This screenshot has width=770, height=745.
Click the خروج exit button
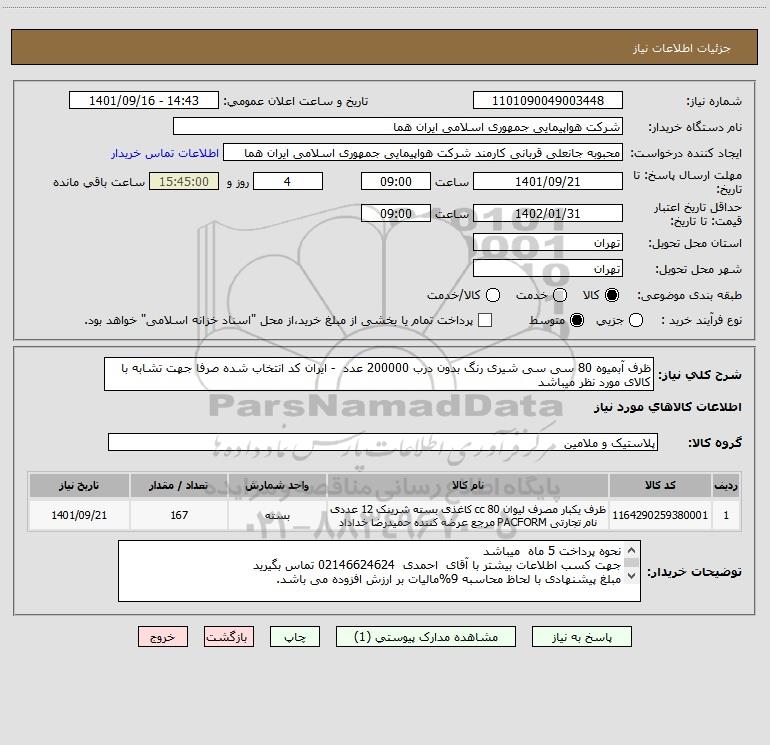[x=163, y=637]
